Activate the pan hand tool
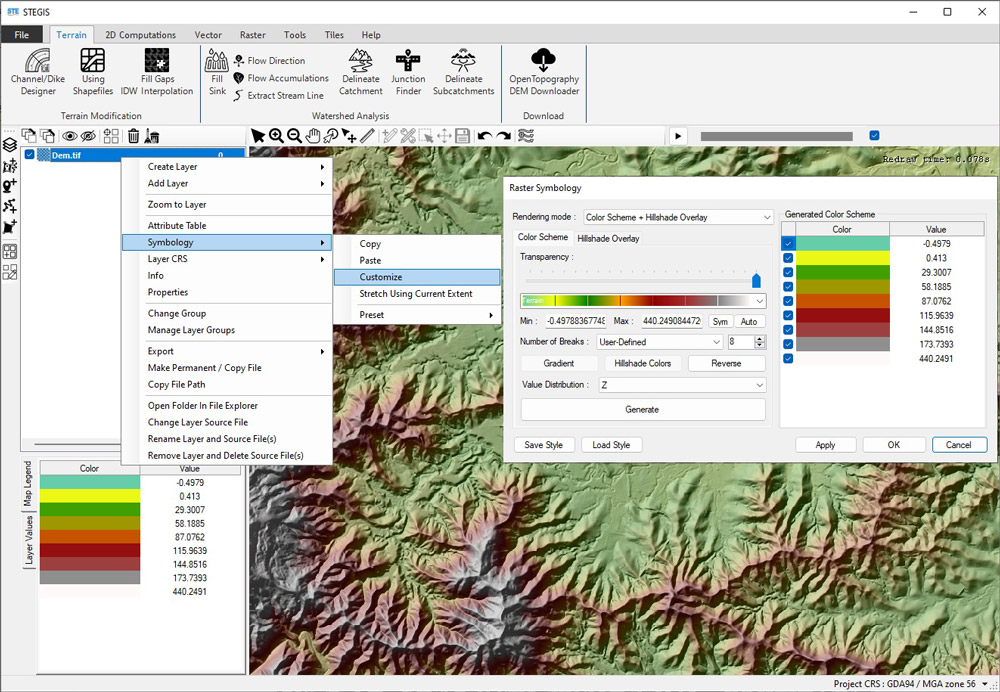The image size is (1000, 692). coord(313,136)
